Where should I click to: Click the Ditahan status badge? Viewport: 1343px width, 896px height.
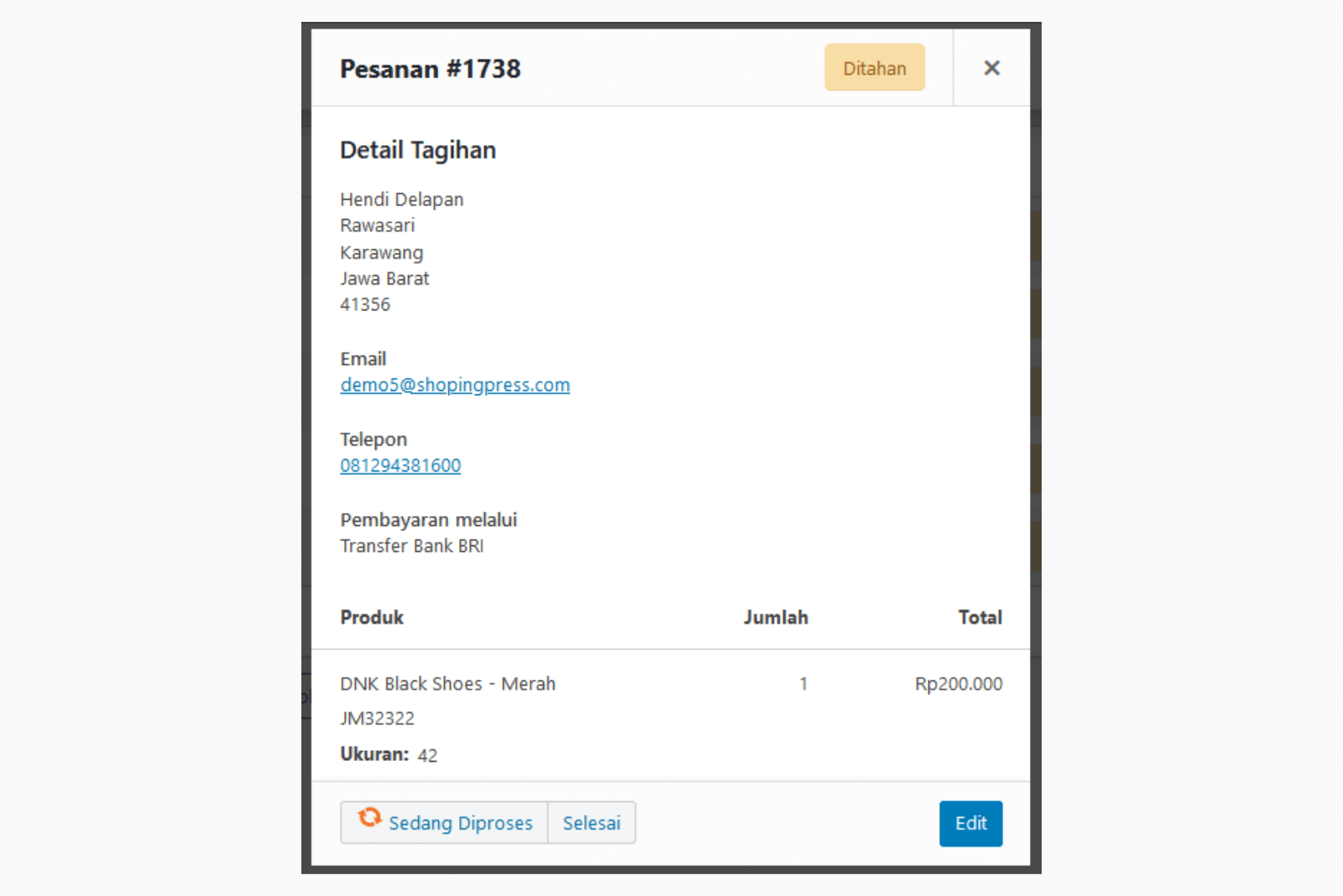pyautogui.click(x=874, y=68)
